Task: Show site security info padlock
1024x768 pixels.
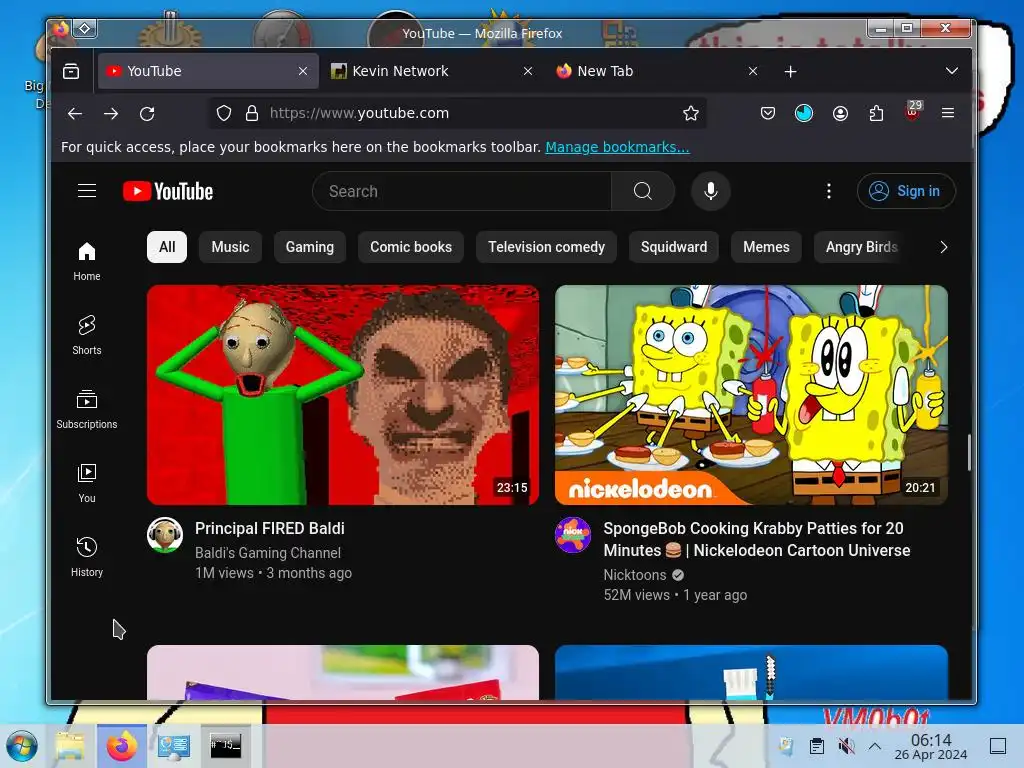Action: pyautogui.click(x=251, y=113)
